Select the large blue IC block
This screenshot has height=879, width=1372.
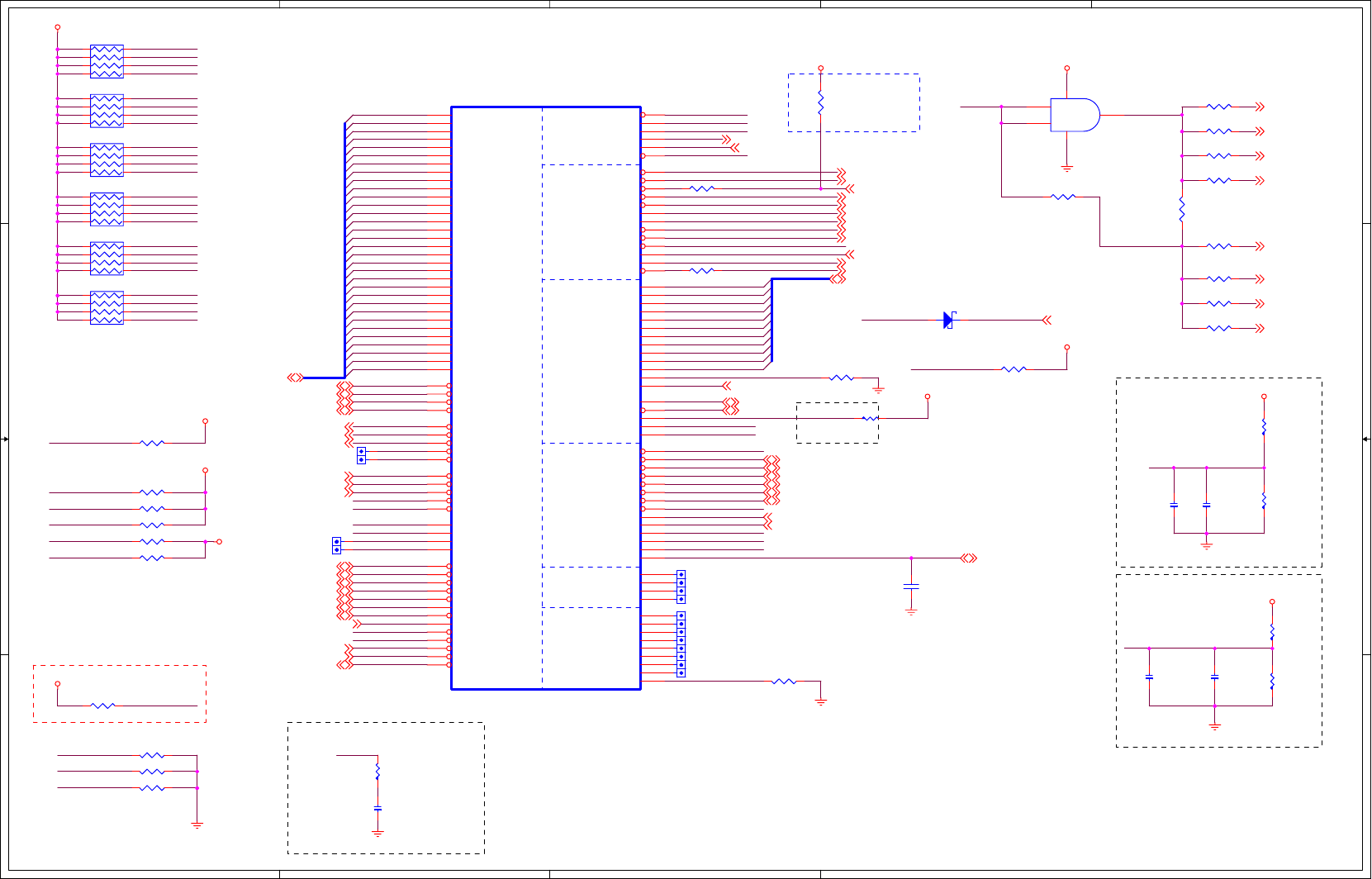pyautogui.click(x=546, y=397)
